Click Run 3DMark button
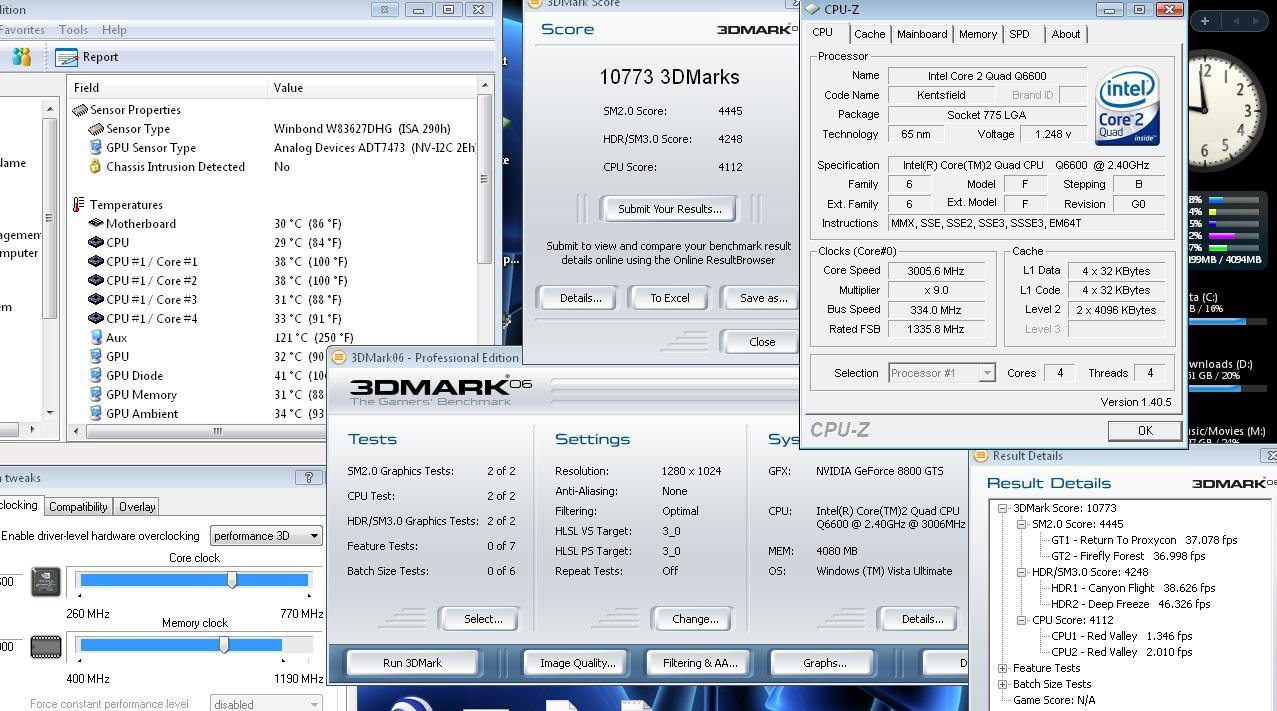Image resolution: width=1277 pixels, height=711 pixels. [412, 663]
